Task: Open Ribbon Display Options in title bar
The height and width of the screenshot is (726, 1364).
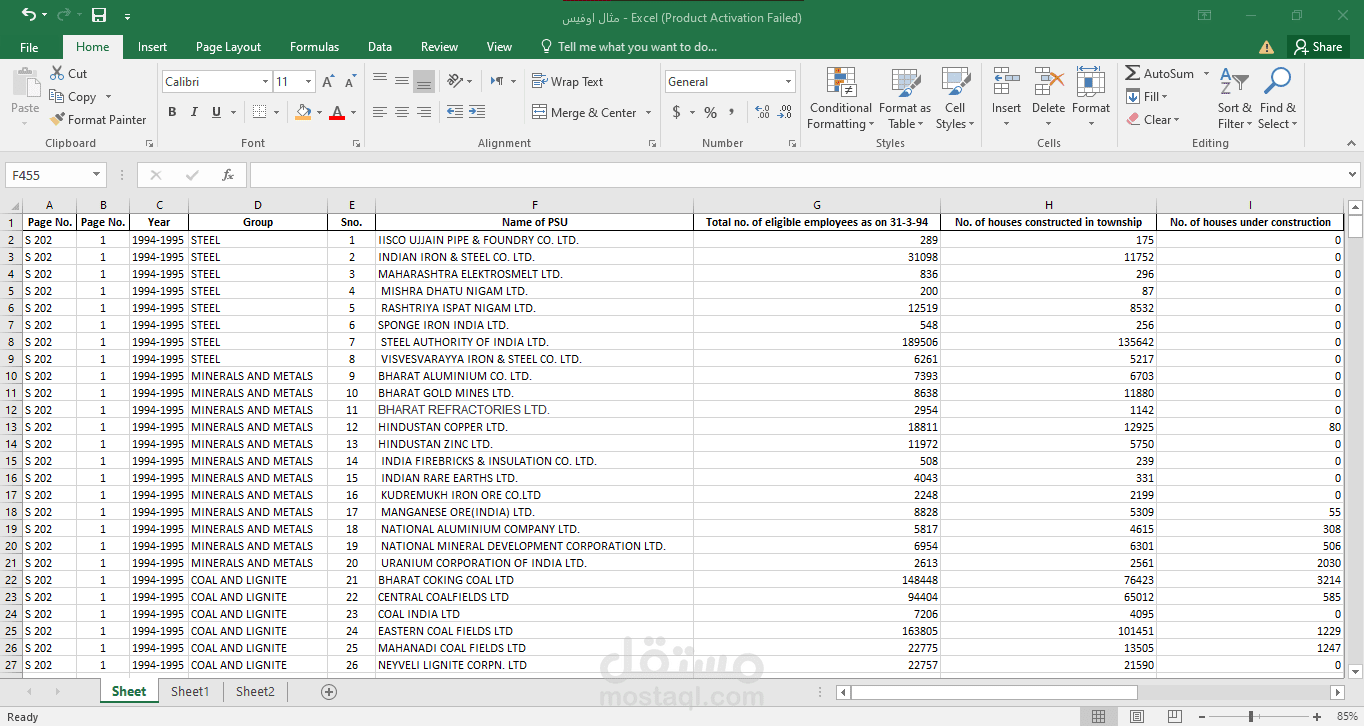Action: (x=1204, y=15)
